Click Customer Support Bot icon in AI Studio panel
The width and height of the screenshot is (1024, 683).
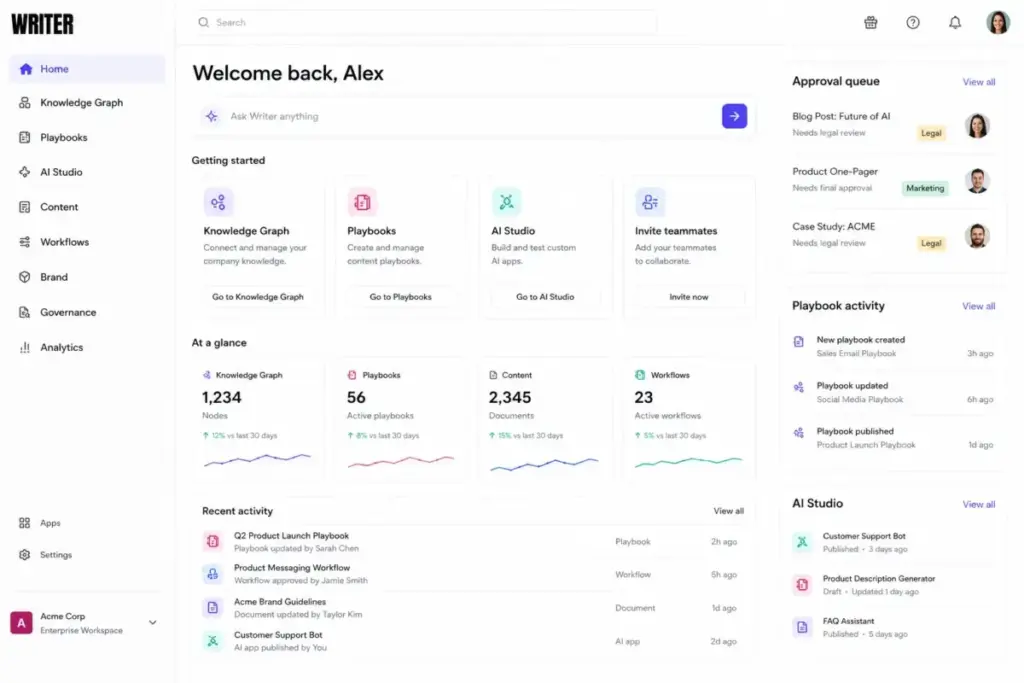tap(802, 542)
